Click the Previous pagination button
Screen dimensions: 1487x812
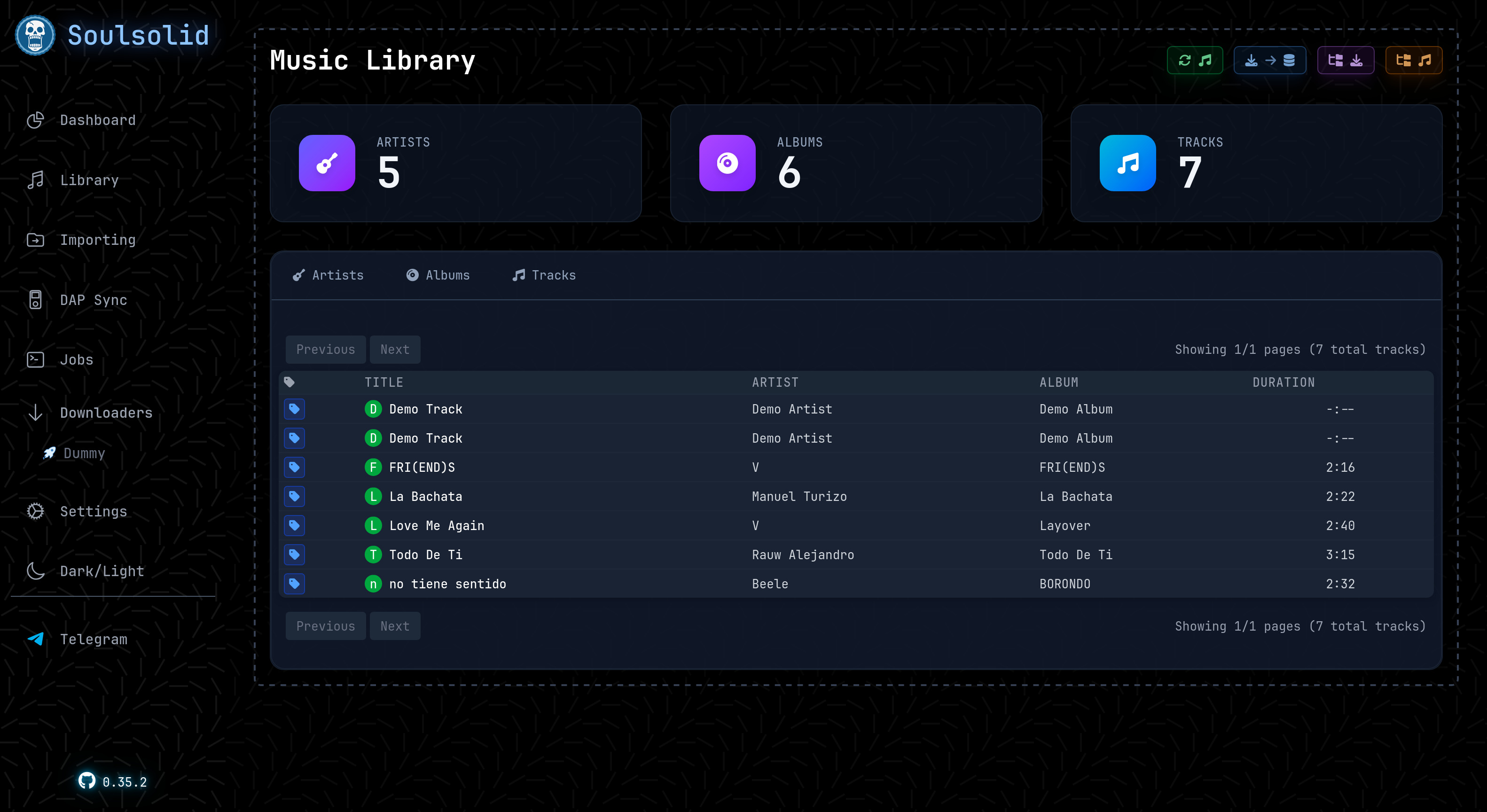[326, 349]
